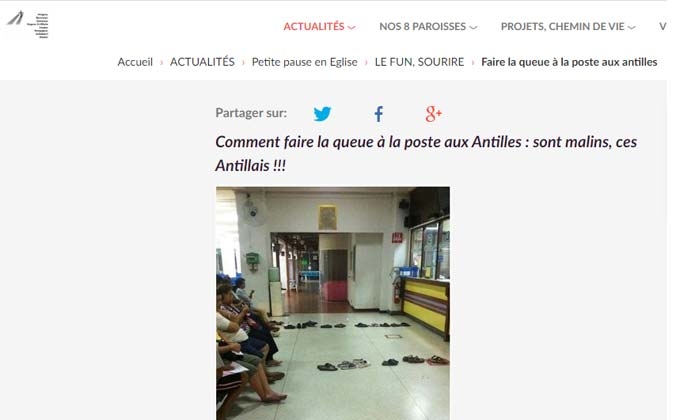Image resolution: width=675 pixels, height=420 pixels.
Task: Click current breadcrumb Faire la queue
Action: click(569, 62)
